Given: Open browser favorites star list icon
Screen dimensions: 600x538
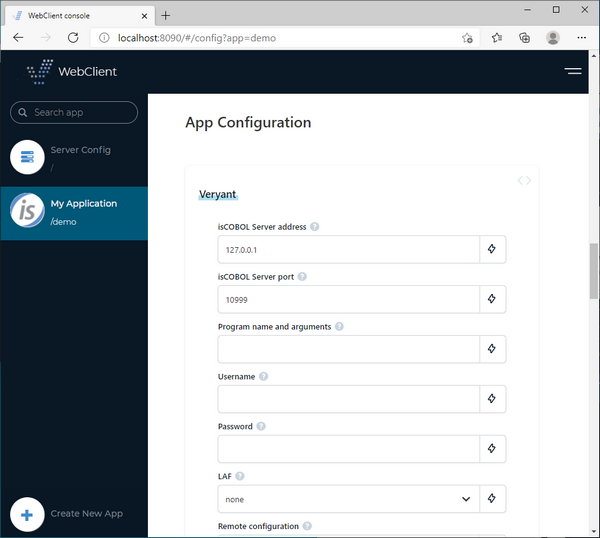Looking at the screenshot, I should [497, 37].
